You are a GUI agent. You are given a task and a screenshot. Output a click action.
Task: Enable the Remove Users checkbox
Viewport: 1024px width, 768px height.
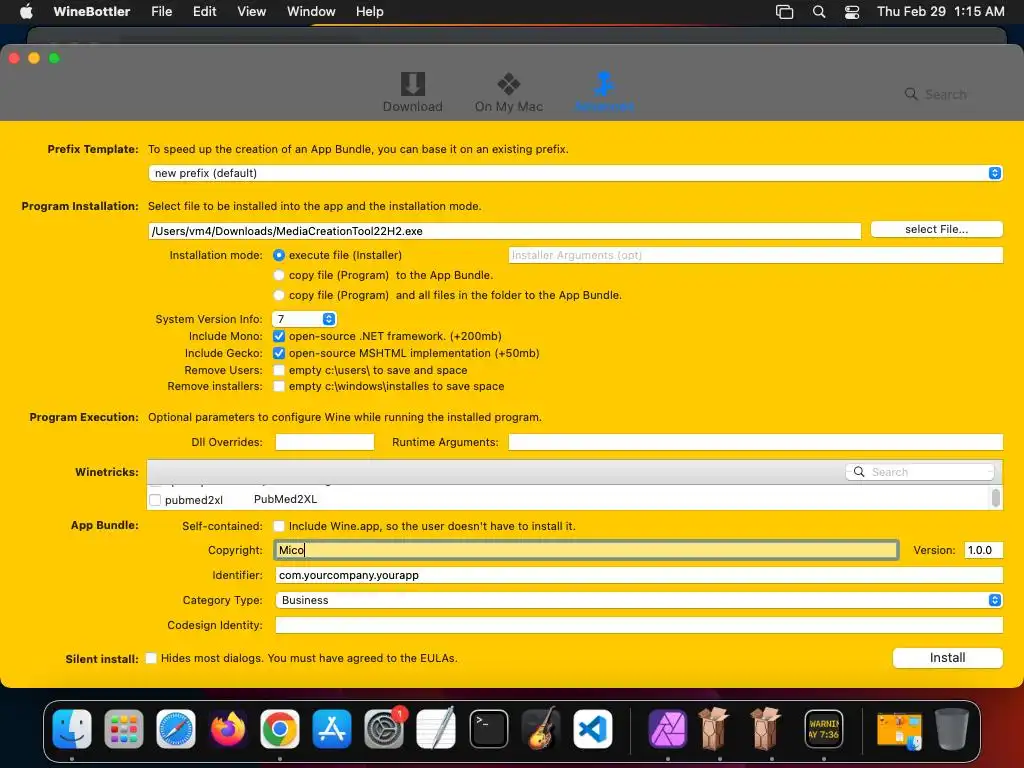click(279, 370)
